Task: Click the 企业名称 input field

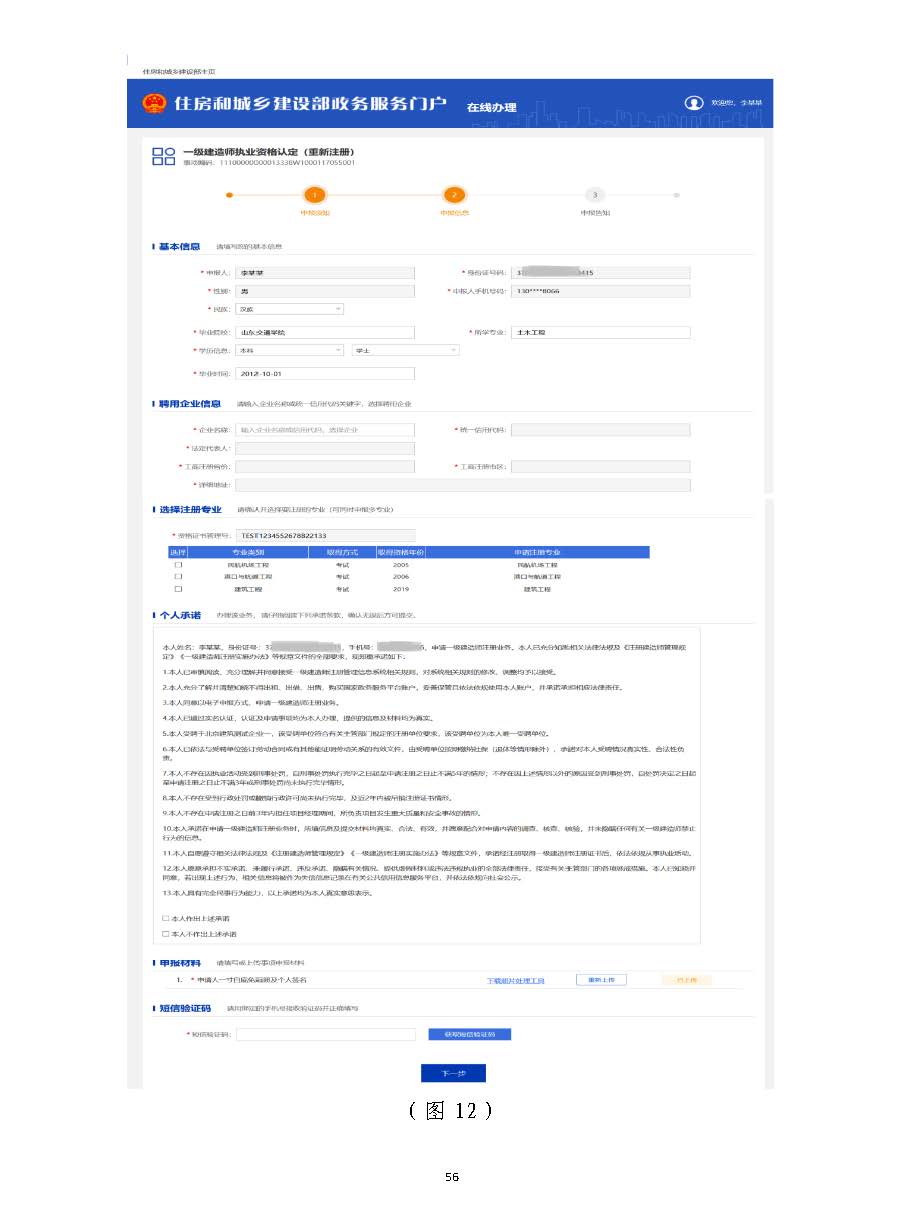Action: pyautogui.click(x=325, y=430)
